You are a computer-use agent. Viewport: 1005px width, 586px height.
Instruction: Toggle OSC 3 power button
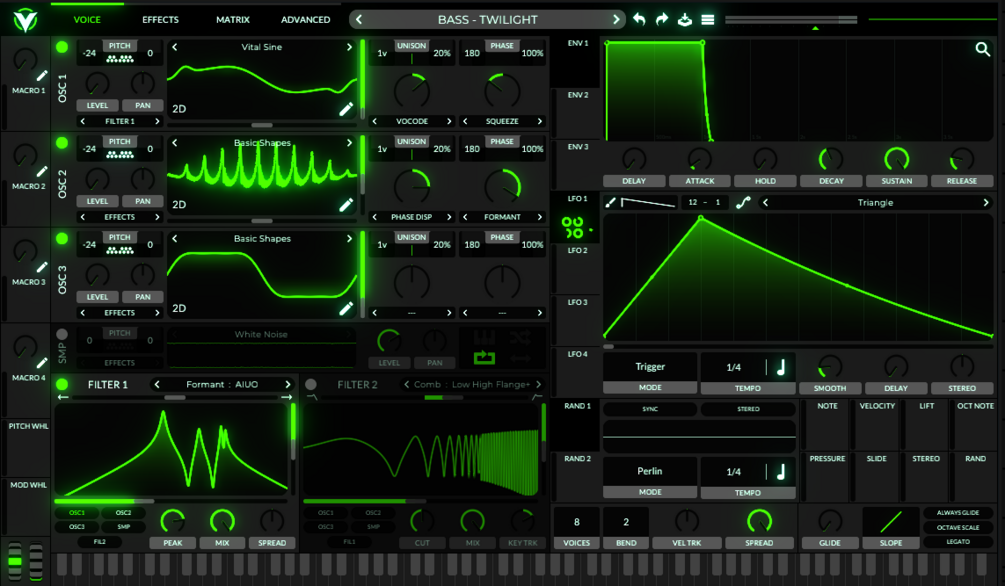(62, 239)
